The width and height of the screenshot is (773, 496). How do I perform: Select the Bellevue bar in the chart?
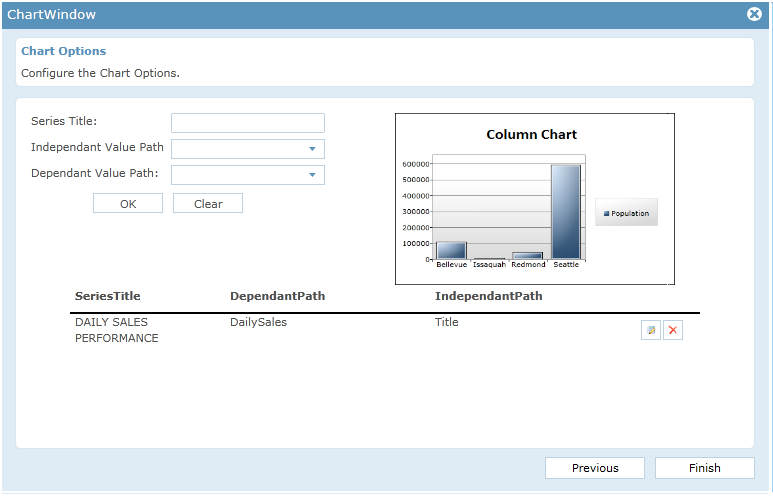[451, 250]
